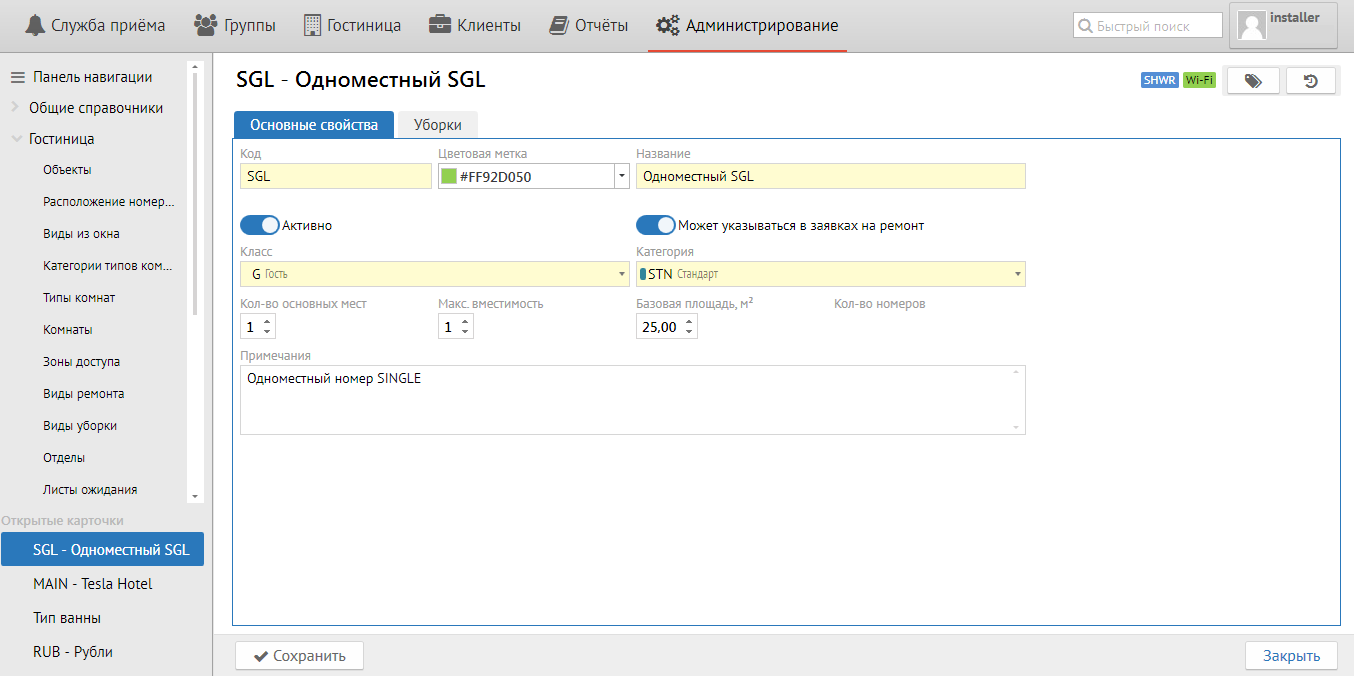Click the hamburger icon beside Панель навигации

(x=17, y=77)
